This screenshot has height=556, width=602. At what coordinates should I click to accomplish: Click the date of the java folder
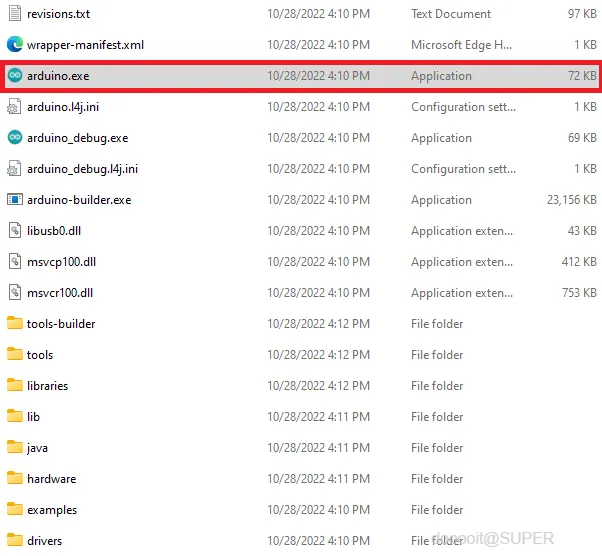pos(319,448)
